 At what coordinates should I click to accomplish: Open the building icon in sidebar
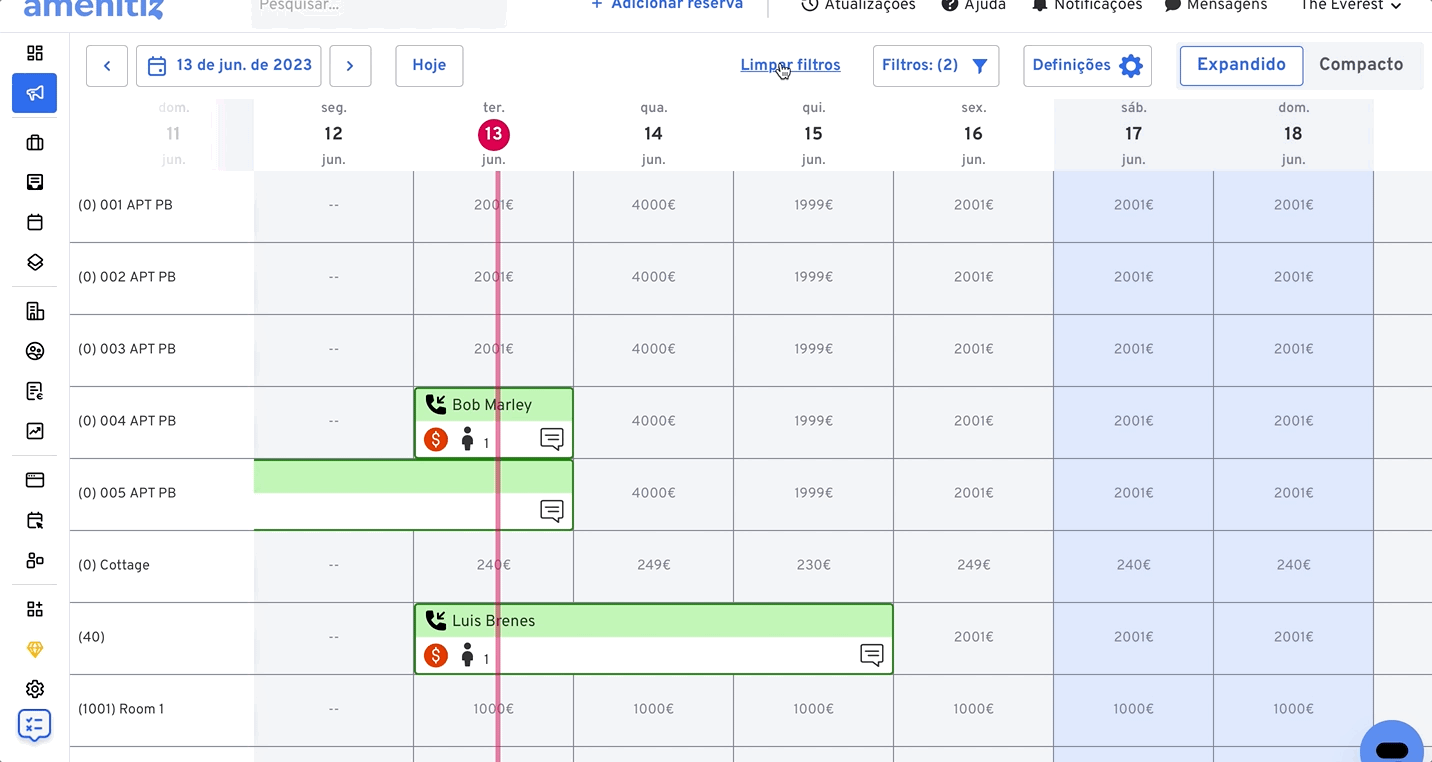pos(35,311)
